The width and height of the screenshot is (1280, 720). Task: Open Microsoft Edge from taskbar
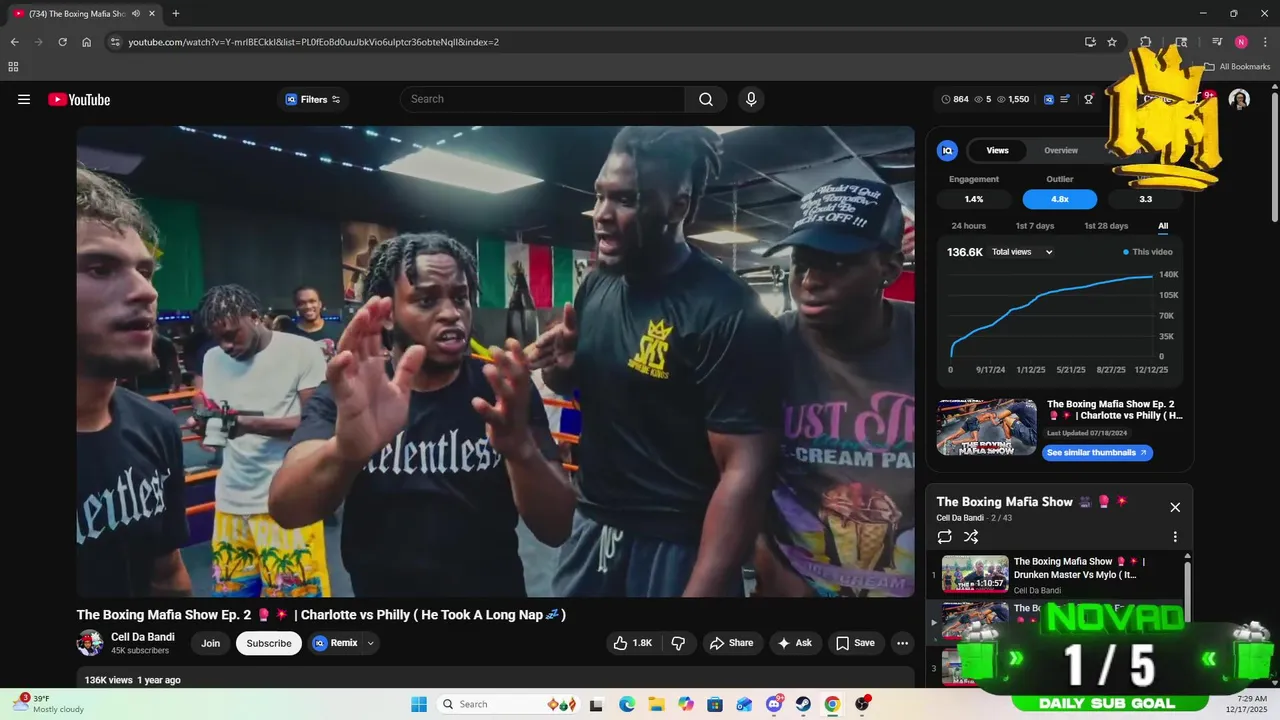(627, 704)
